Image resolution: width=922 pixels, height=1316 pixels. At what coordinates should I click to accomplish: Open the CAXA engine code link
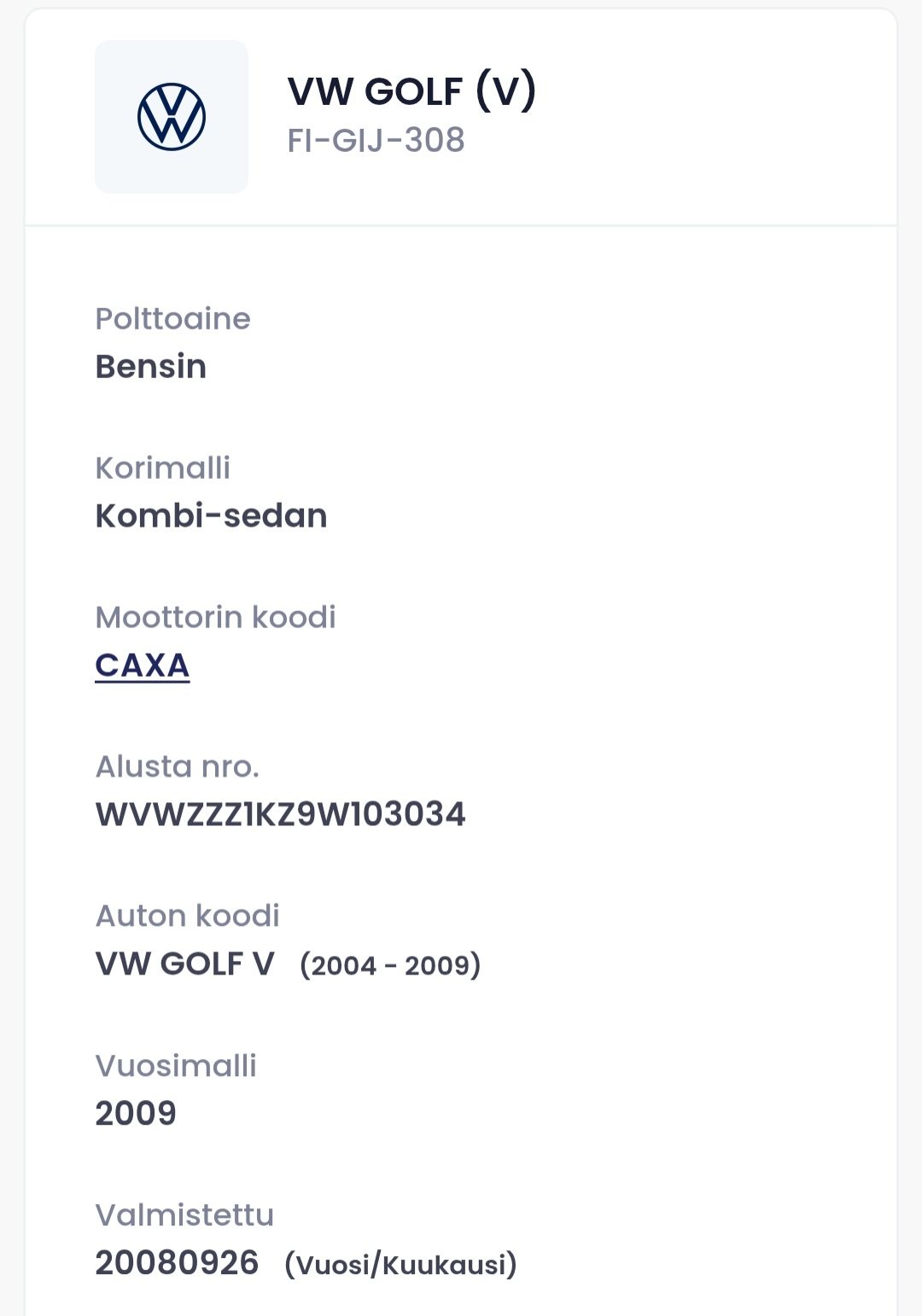[143, 666]
